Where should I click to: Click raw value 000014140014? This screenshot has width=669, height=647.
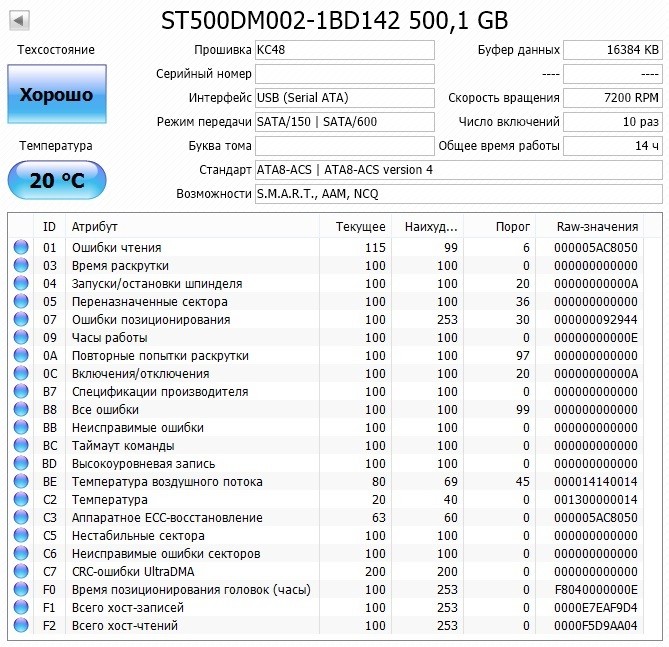[x=596, y=481]
